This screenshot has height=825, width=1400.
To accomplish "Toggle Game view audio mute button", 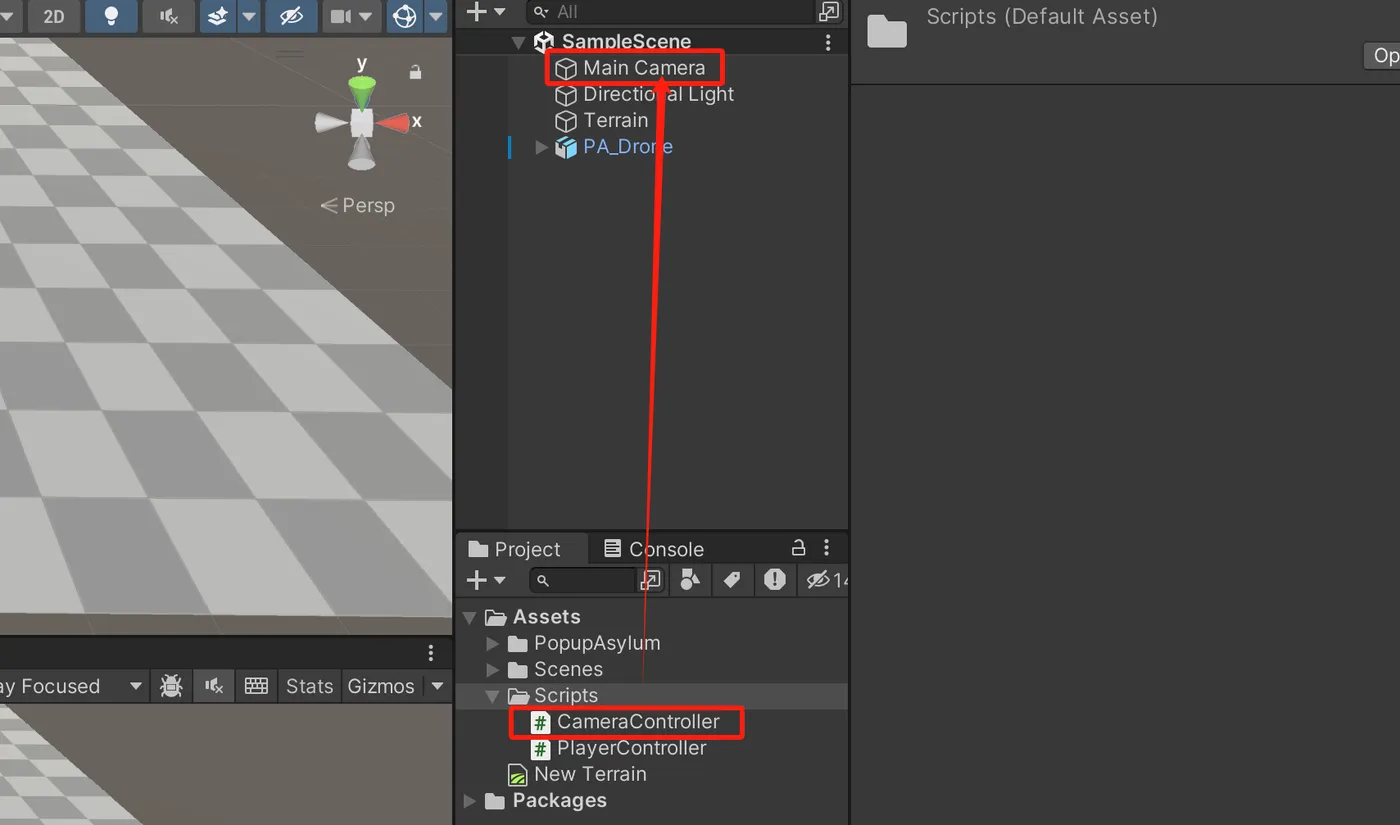I will (214, 686).
